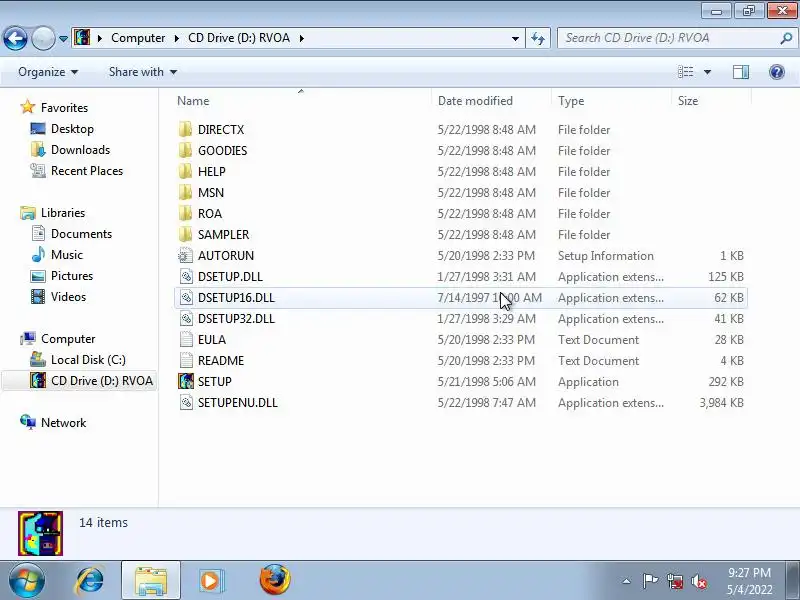Open the view options dropdown arrow
This screenshot has width=800, height=600.
pyautogui.click(x=707, y=72)
